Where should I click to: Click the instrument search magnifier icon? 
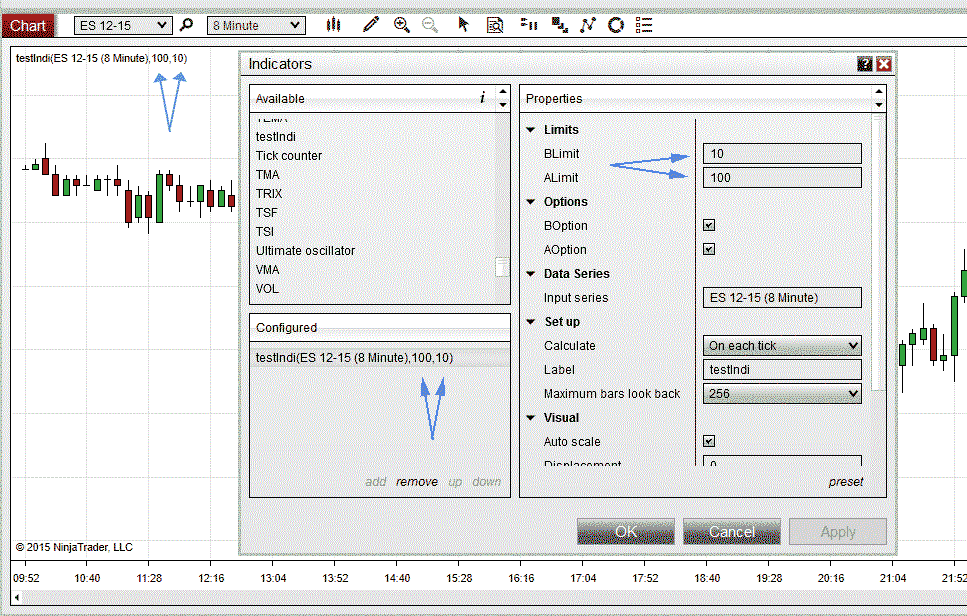click(186, 25)
